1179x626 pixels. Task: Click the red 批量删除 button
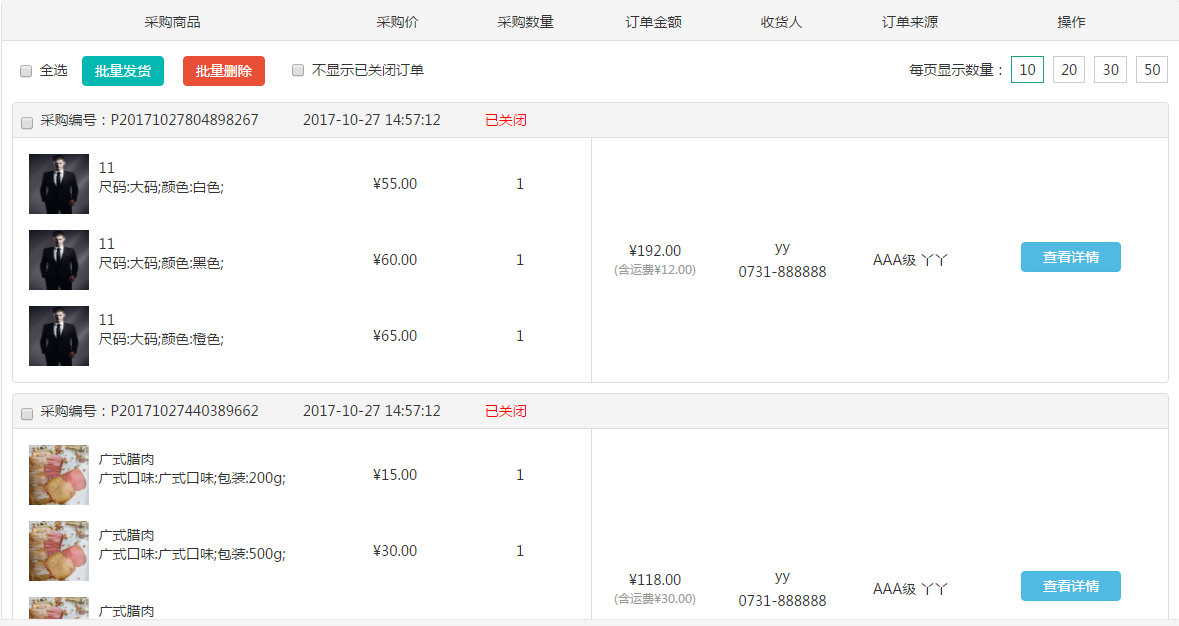224,71
